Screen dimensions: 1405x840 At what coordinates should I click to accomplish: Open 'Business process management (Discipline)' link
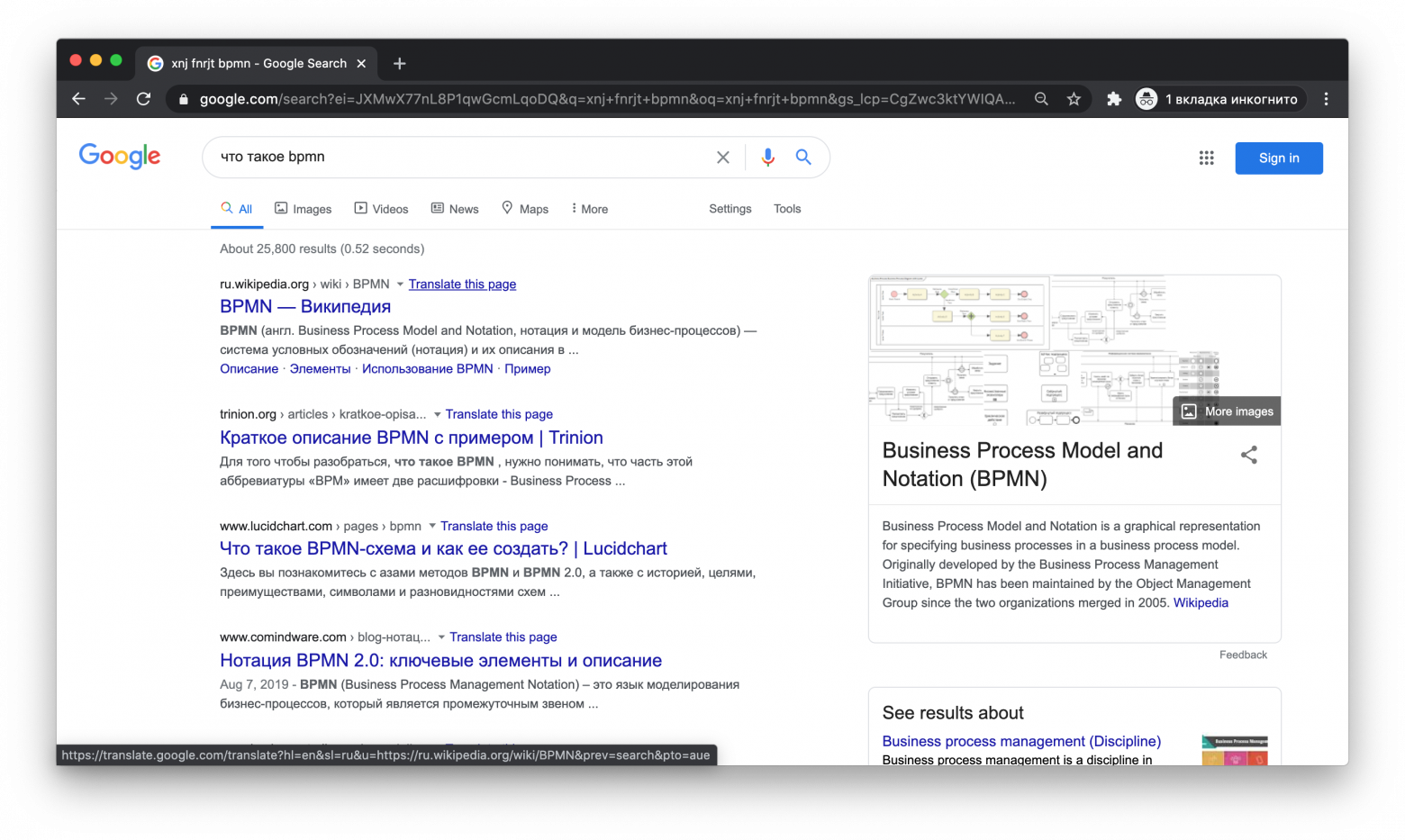(x=1021, y=742)
